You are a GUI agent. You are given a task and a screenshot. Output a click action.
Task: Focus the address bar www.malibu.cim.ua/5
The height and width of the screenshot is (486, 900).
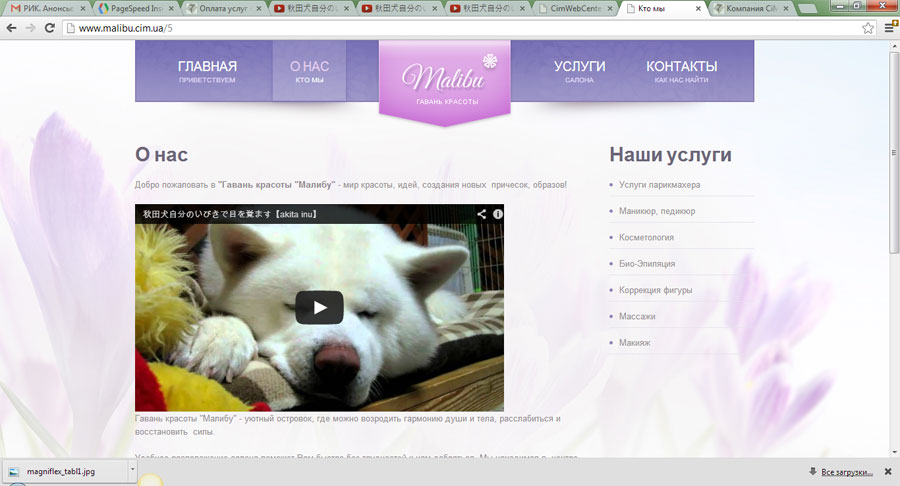point(459,28)
